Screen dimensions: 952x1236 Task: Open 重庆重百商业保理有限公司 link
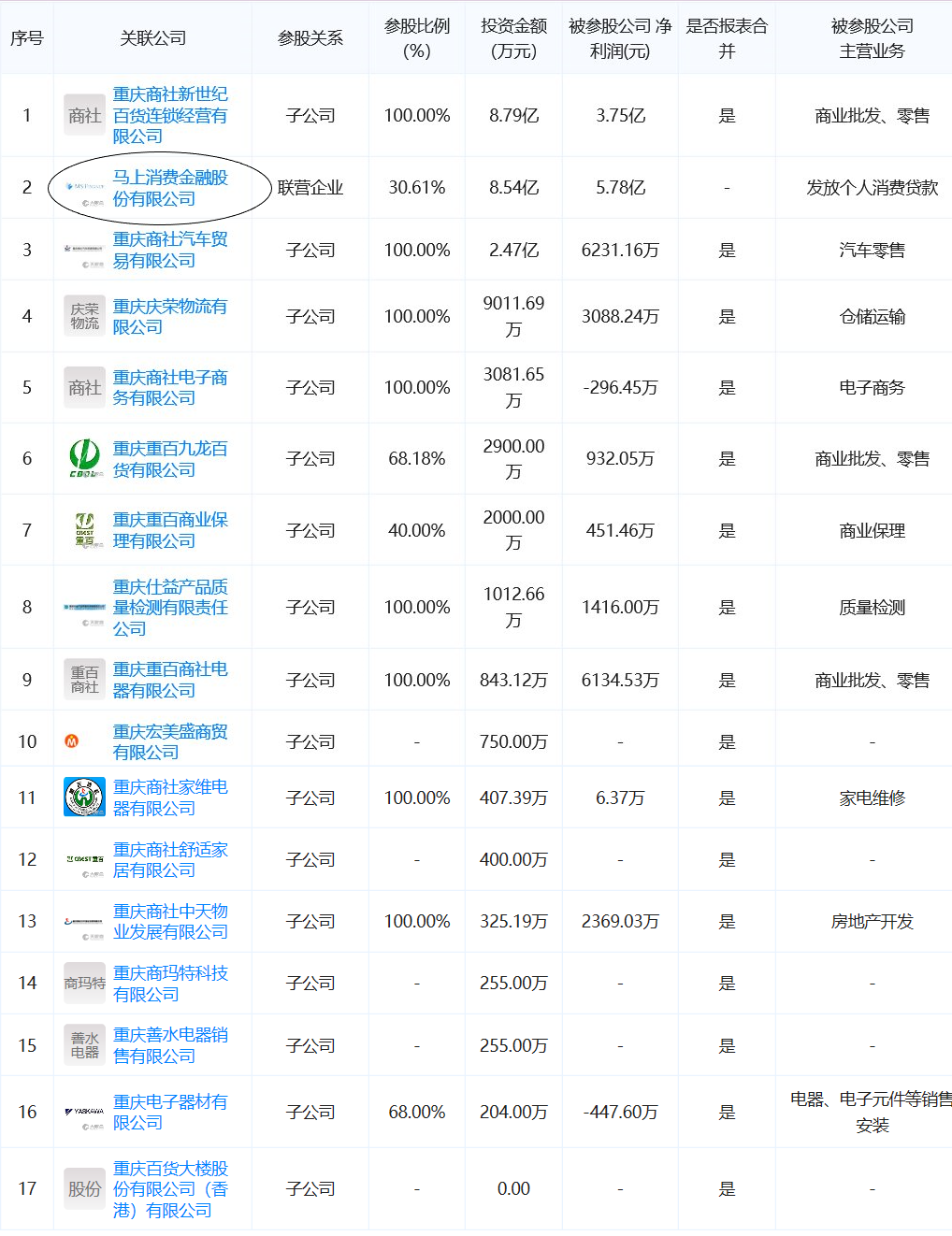click(x=170, y=530)
